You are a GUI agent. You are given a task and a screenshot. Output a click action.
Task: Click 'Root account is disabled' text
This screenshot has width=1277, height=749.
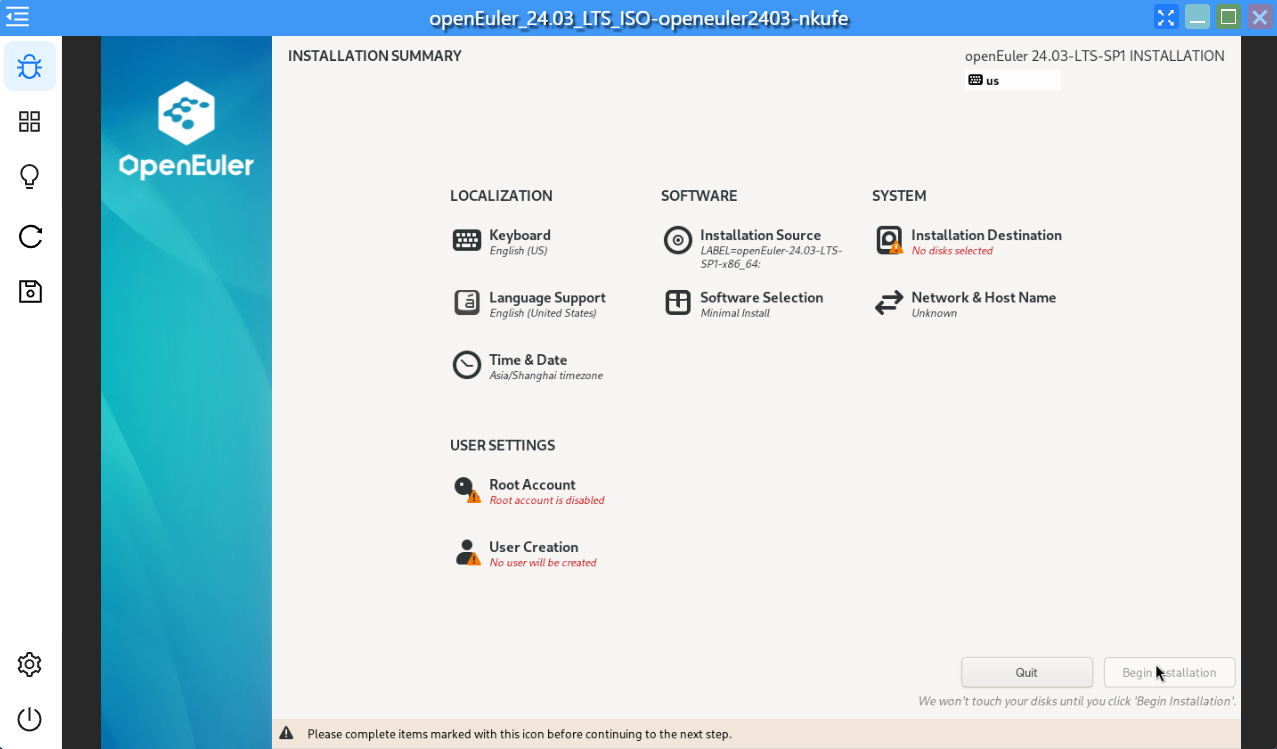click(x=547, y=500)
